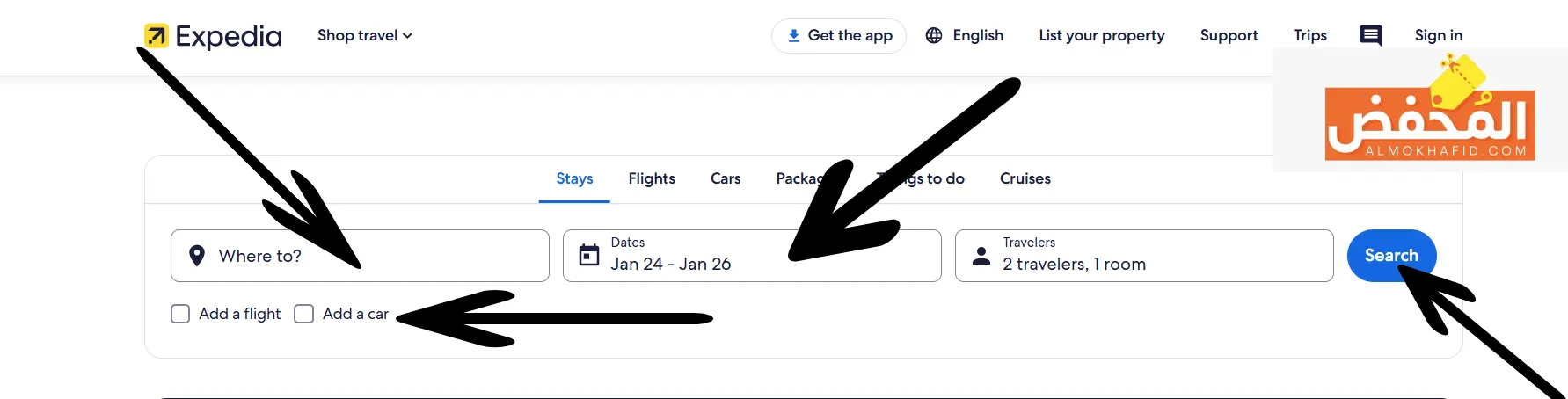Open the Dates Jan 24 - Jan 26 picker
Image resolution: width=1568 pixels, height=399 pixels.
(x=752, y=256)
